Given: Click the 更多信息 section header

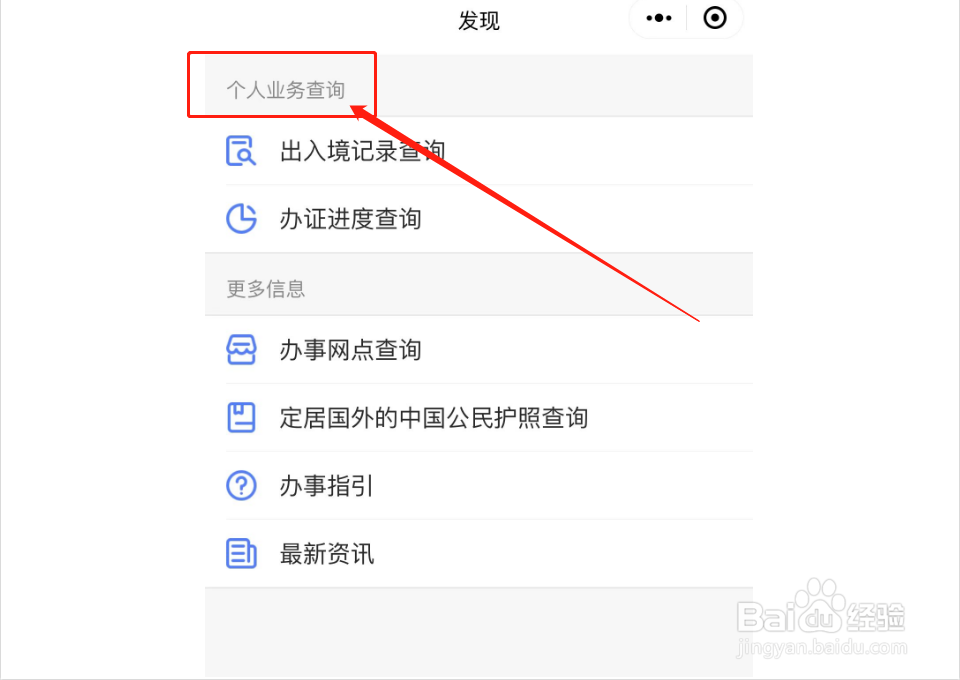Looking at the screenshot, I should [266, 288].
